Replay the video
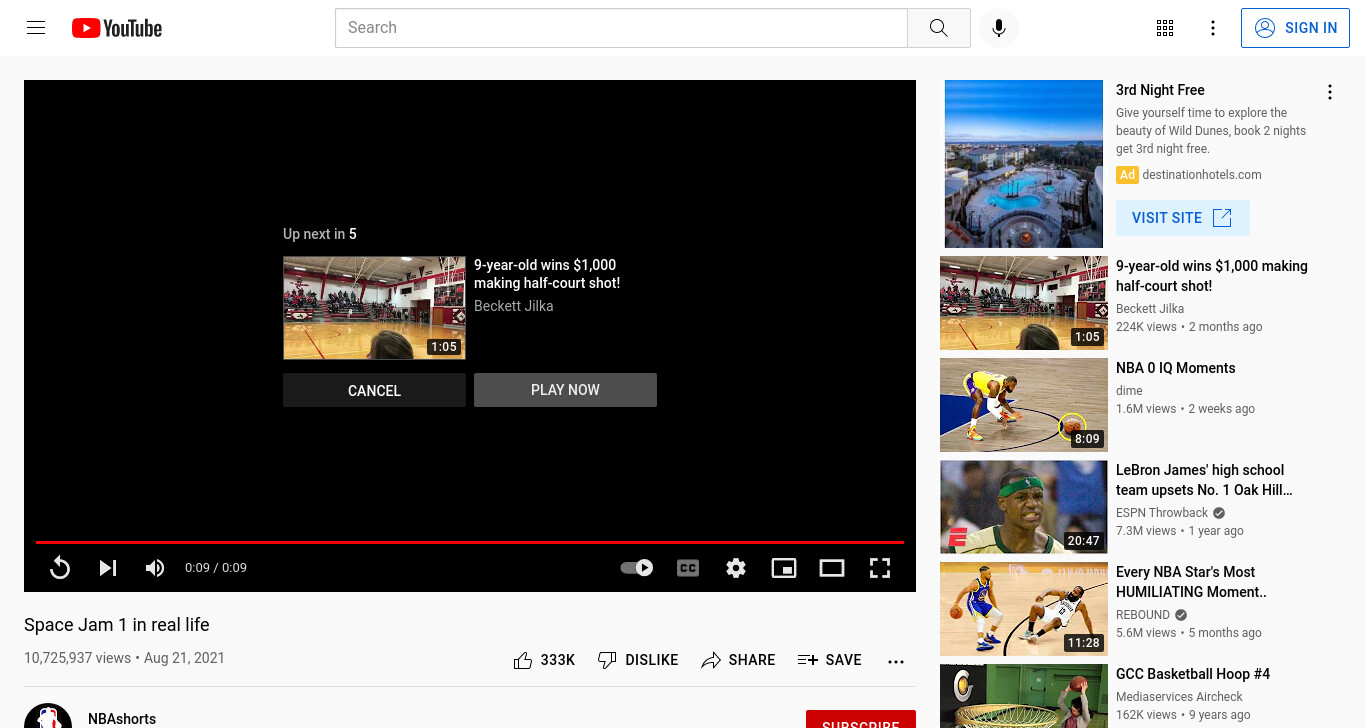Viewport: 1366px width, 728px height. [x=60, y=568]
